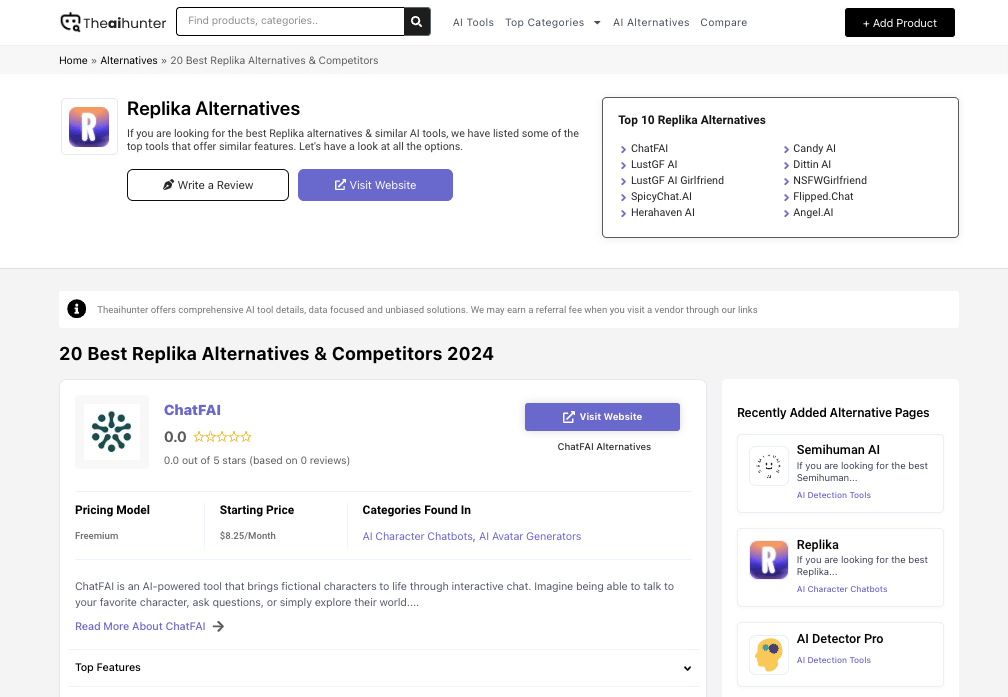Open Flipped.Chat link
Viewport: 1008px width, 697px height.
[823, 197]
